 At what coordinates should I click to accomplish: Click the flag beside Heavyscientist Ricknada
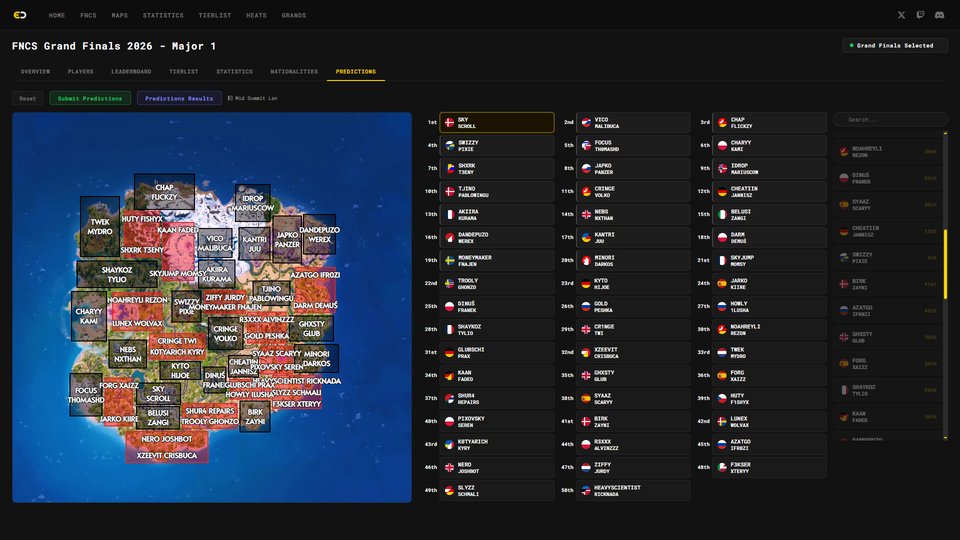pos(586,490)
